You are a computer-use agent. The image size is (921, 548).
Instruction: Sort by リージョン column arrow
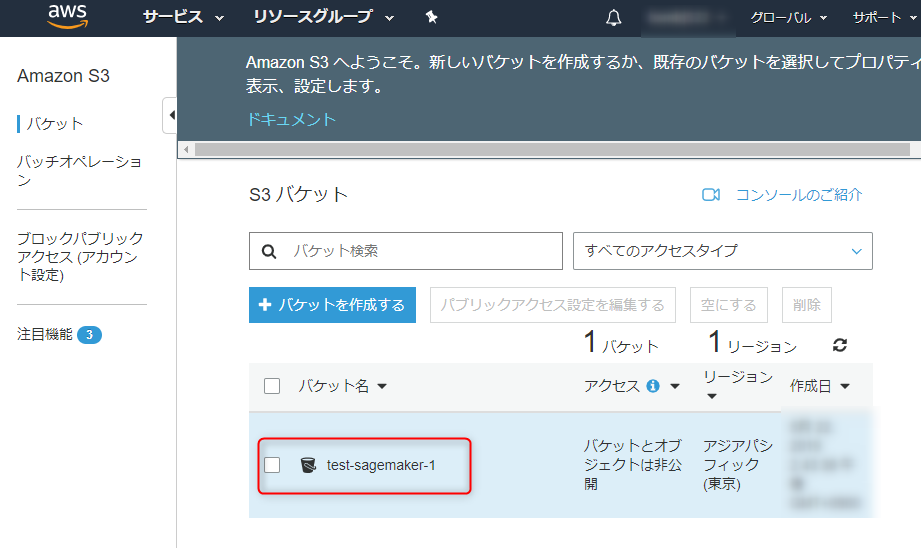click(x=712, y=396)
